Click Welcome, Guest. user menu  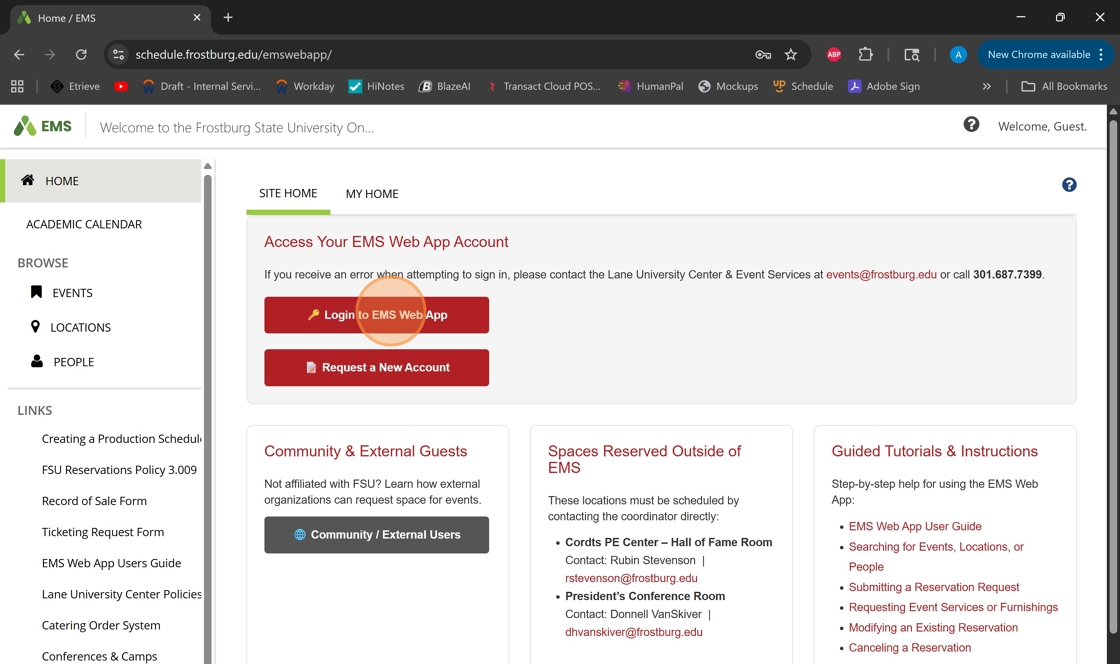tap(1042, 126)
